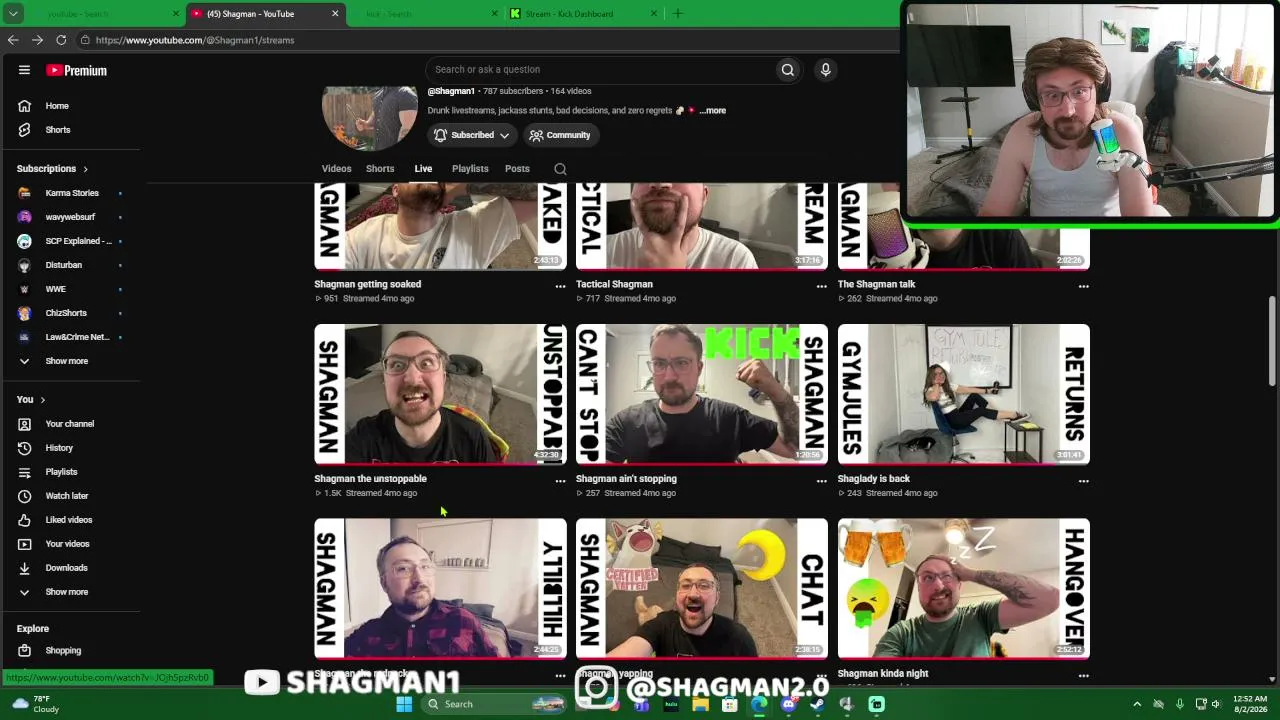
Task: Click the page vertical scrollbar
Action: (1272, 340)
